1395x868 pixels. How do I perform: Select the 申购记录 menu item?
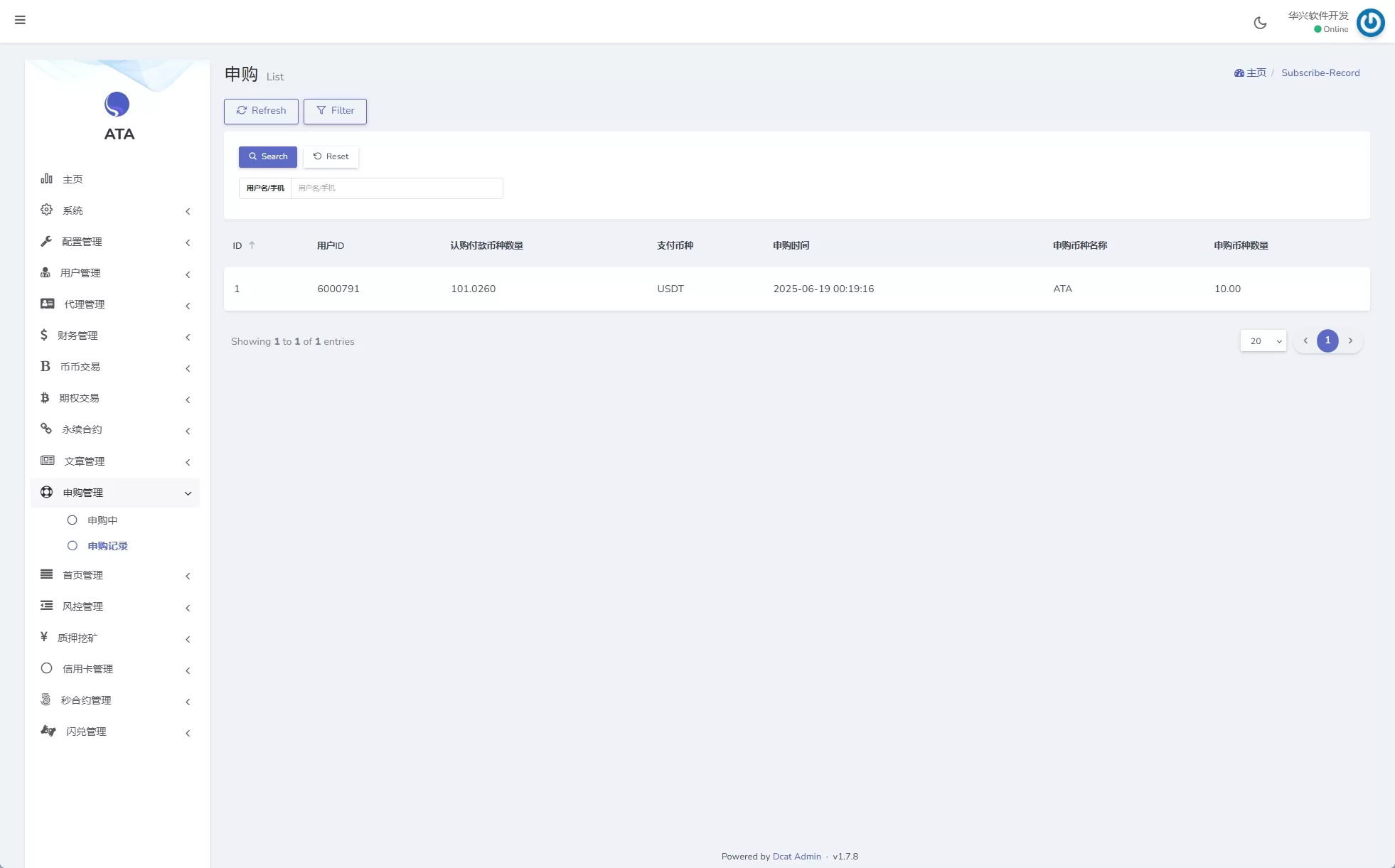107,546
